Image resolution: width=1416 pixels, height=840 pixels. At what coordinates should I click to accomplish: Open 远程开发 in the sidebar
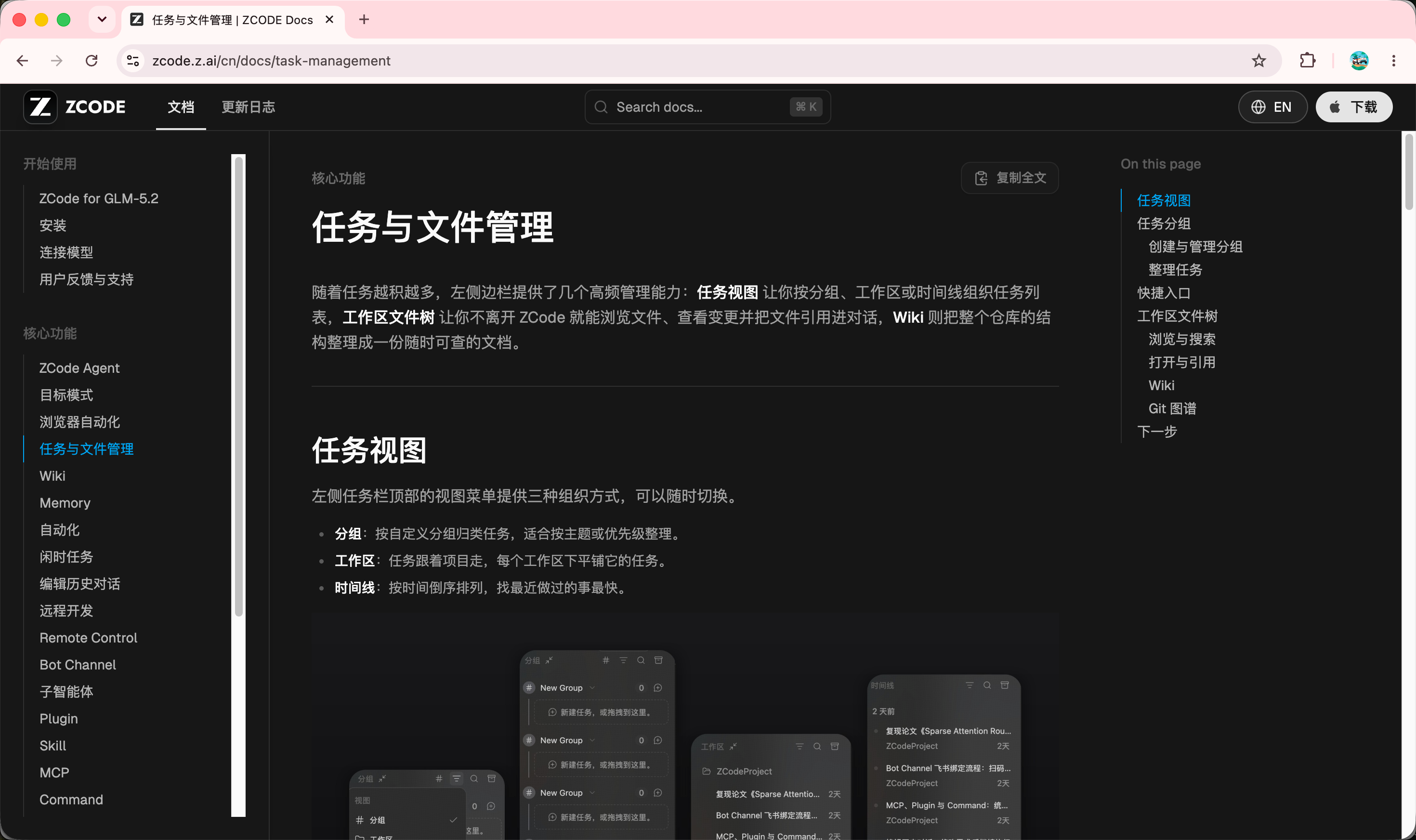(66, 611)
